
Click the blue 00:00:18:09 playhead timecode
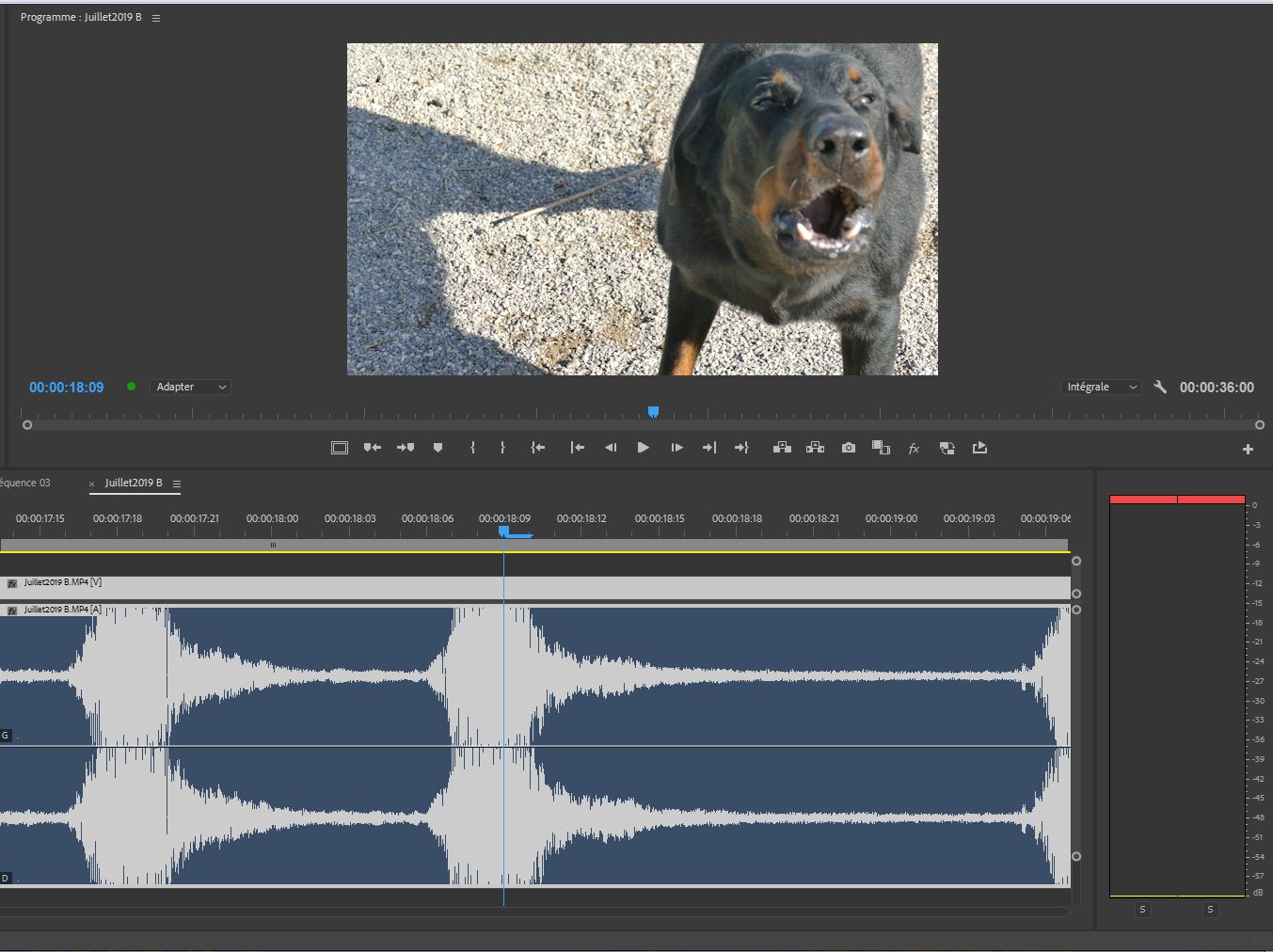[67, 387]
